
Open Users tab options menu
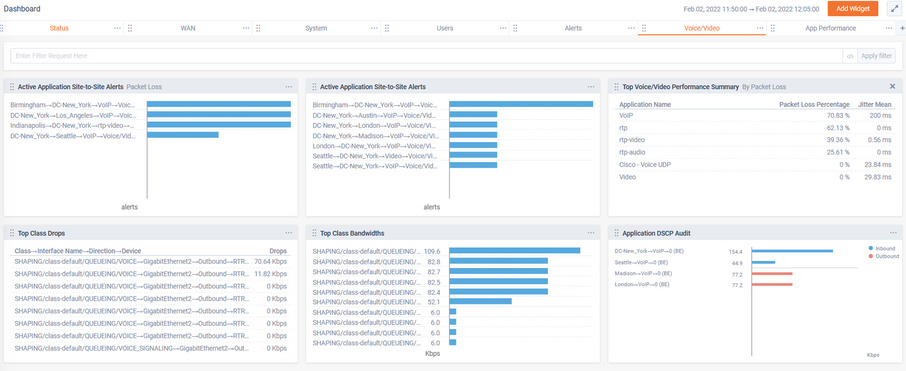click(503, 28)
